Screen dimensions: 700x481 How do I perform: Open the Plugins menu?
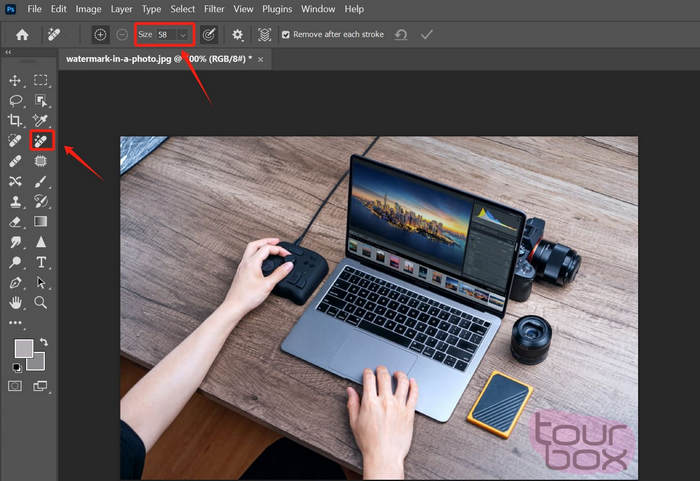click(277, 9)
